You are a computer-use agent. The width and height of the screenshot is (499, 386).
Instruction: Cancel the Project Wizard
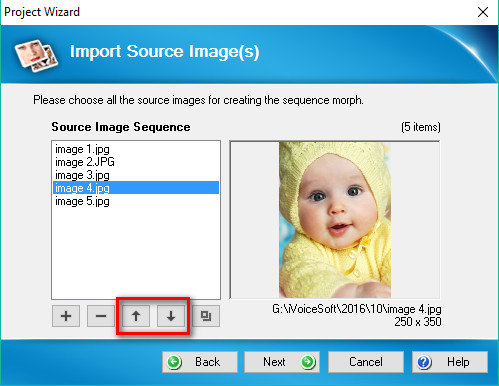(x=366, y=362)
